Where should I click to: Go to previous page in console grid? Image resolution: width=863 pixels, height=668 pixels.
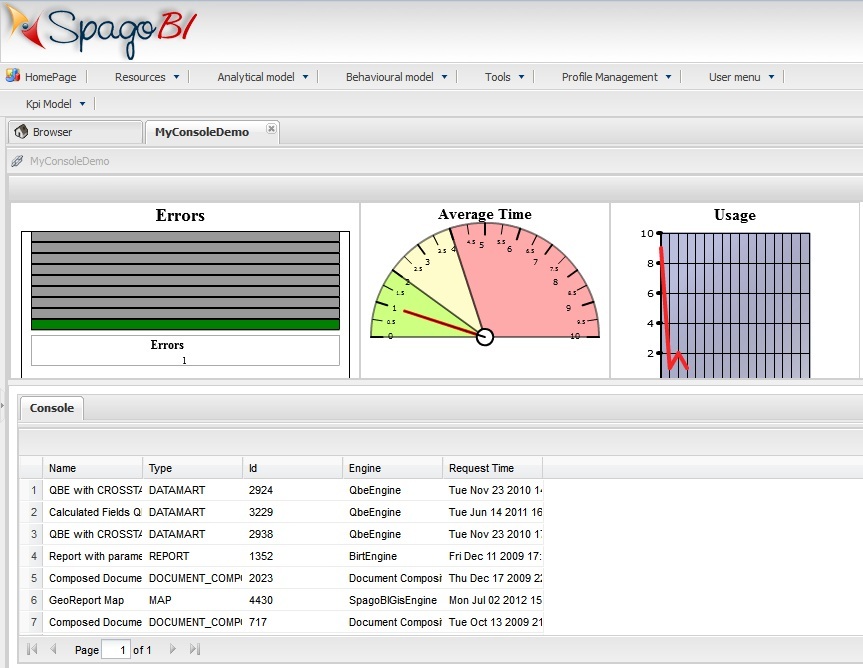[x=53, y=650]
